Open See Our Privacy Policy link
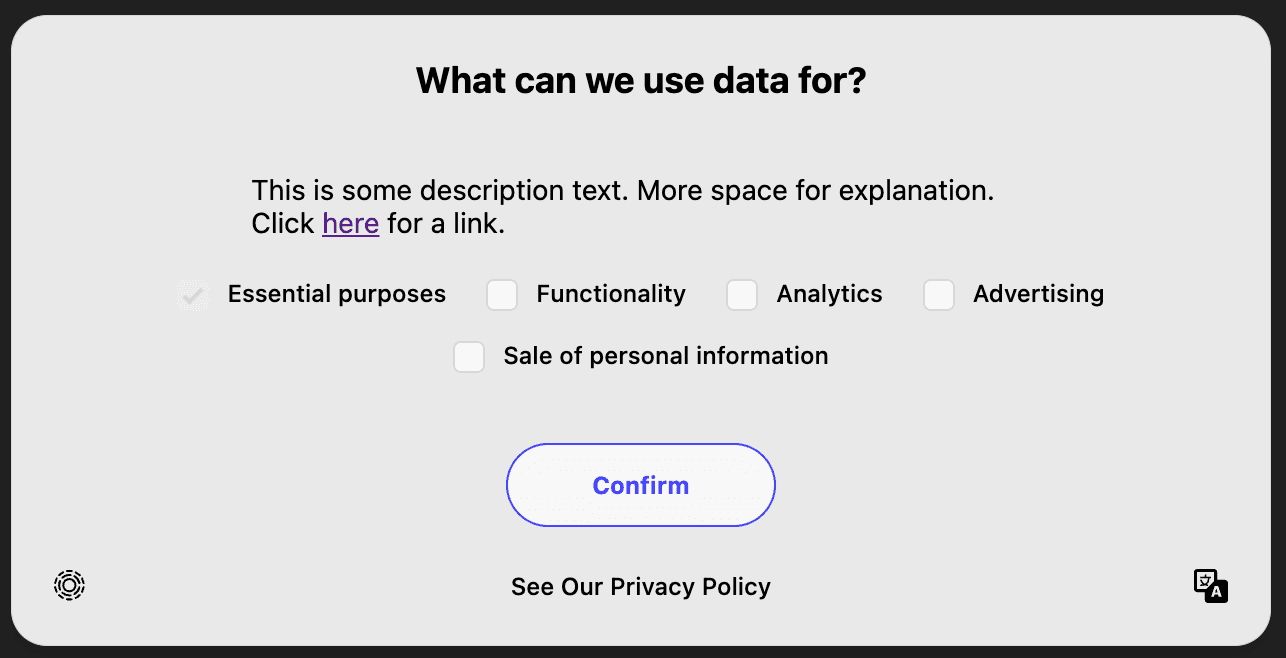Image resolution: width=1286 pixels, height=658 pixels. [x=641, y=587]
